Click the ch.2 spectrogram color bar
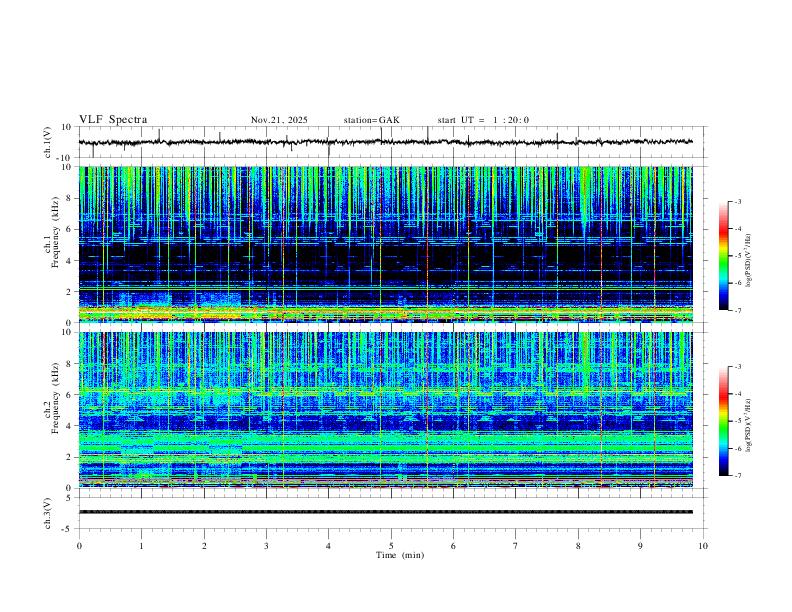 click(x=724, y=421)
